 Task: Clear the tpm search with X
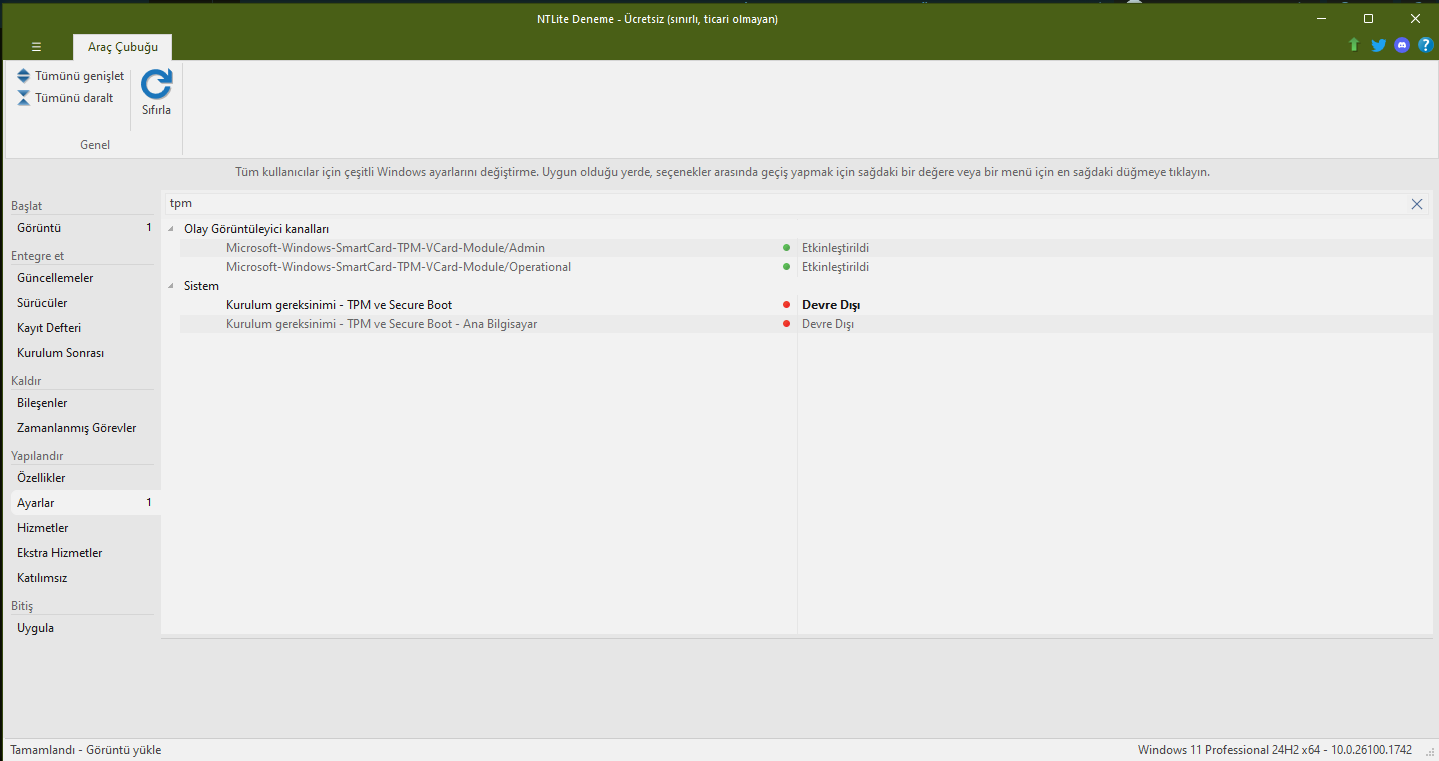point(1417,204)
